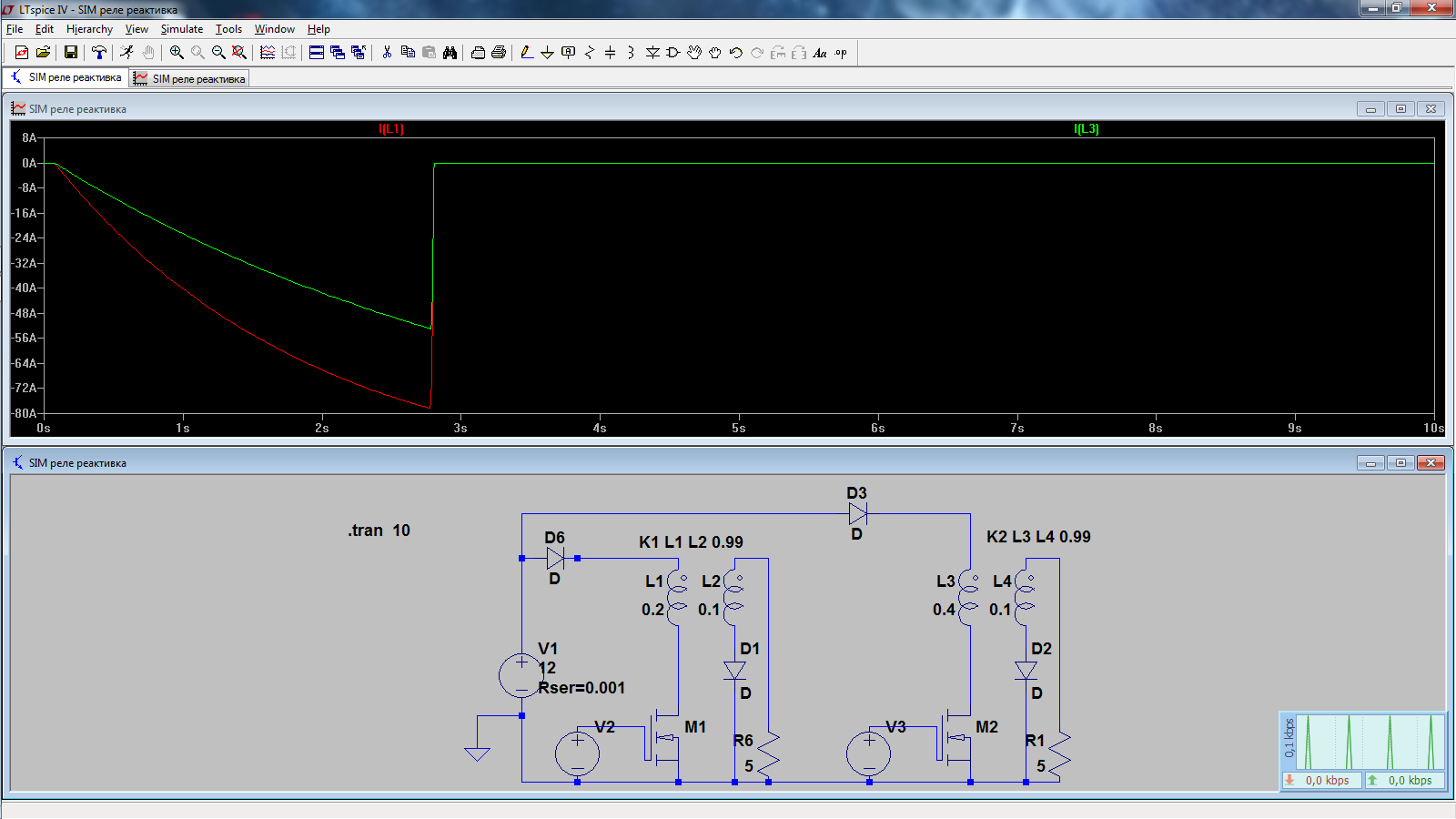Click the Run simulation icon
Viewport: 1456px width, 819px height.
click(x=126, y=53)
